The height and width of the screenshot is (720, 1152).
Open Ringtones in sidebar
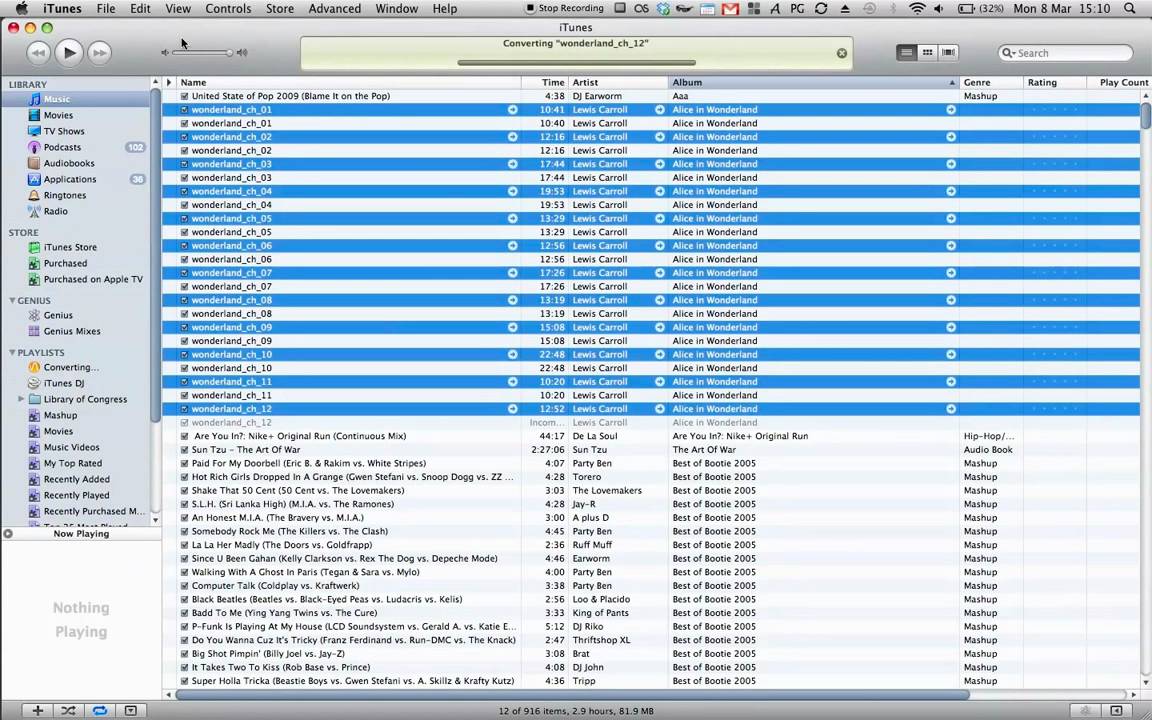click(x=65, y=195)
